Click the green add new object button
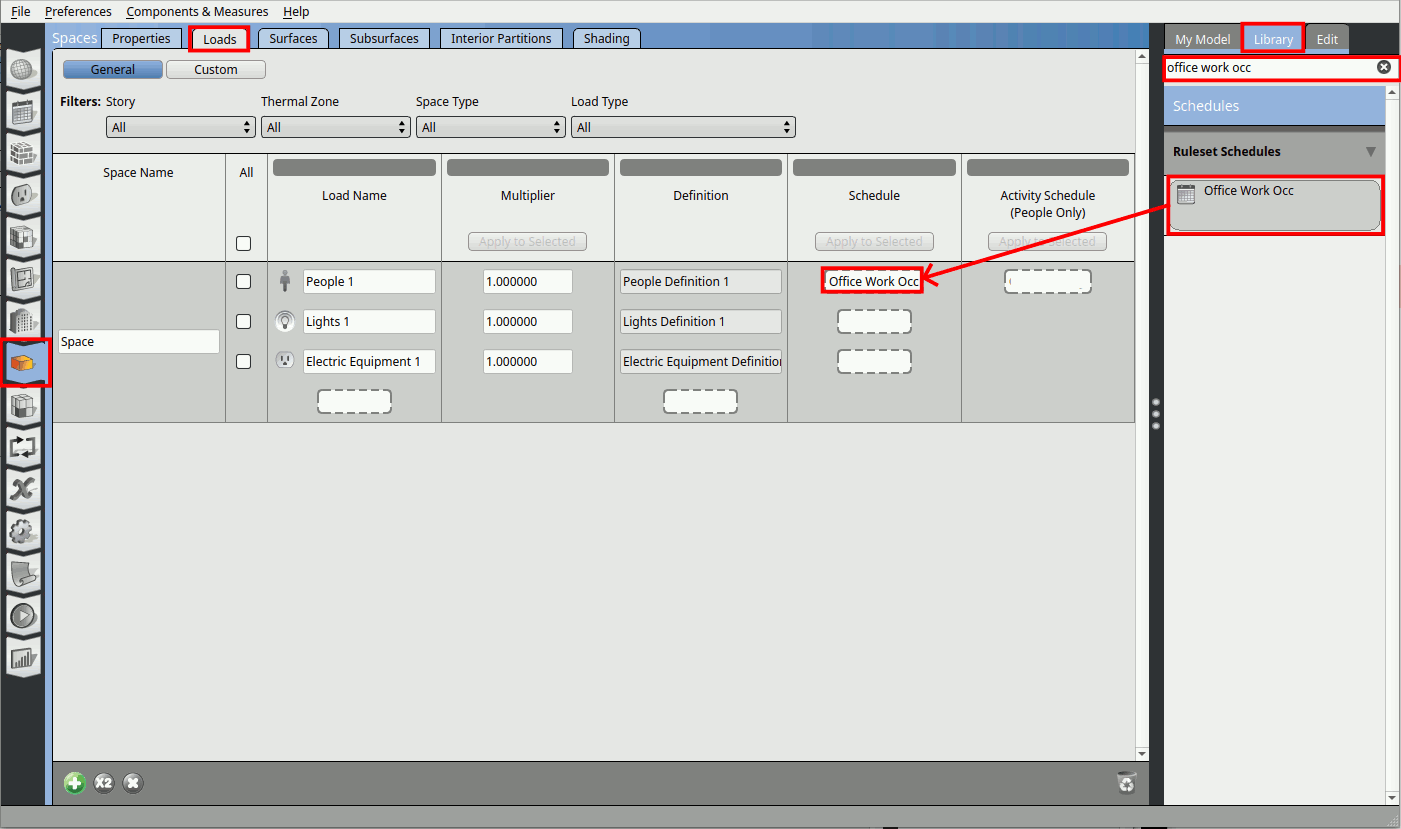The image size is (1401, 829). pyautogui.click(x=75, y=783)
